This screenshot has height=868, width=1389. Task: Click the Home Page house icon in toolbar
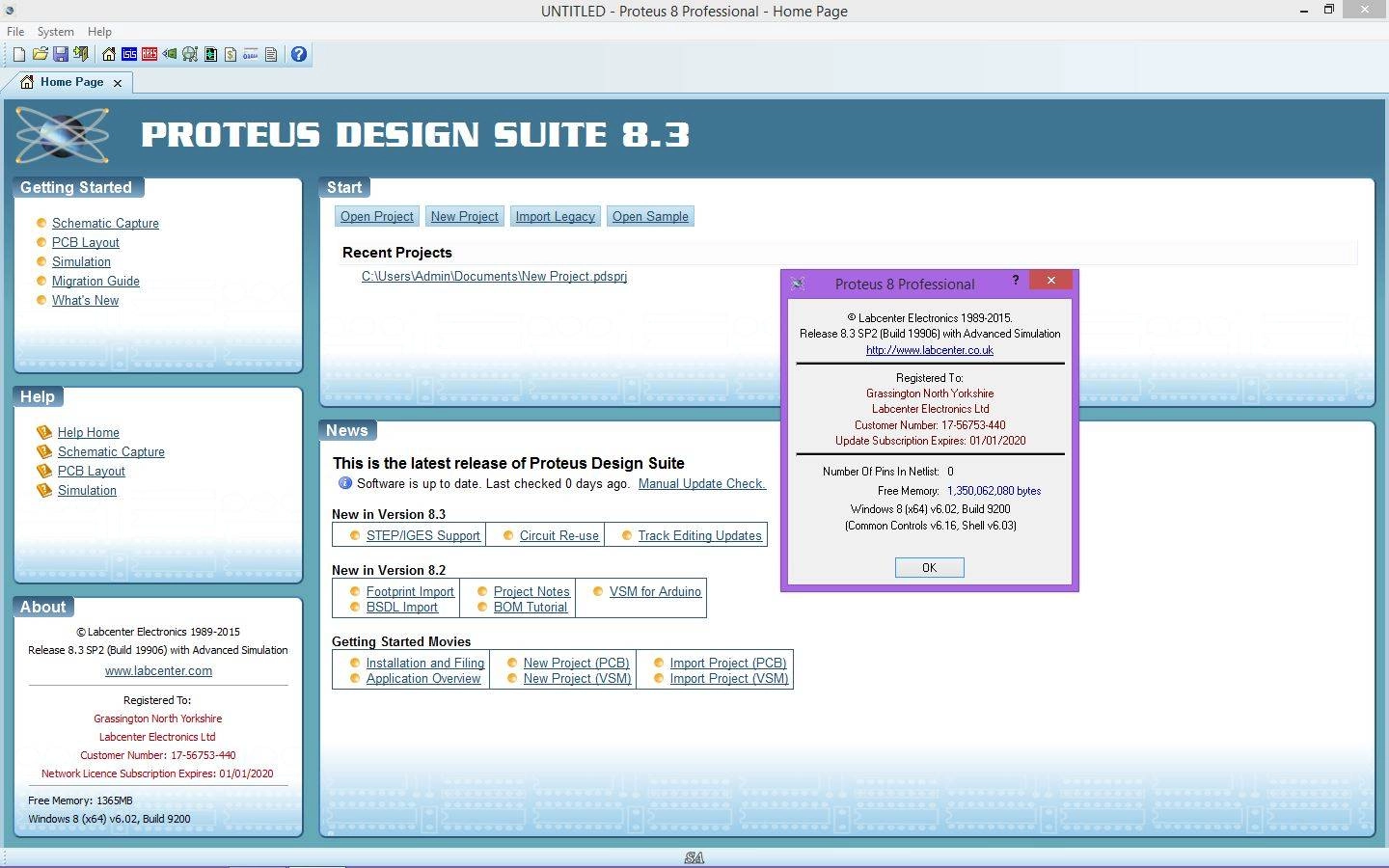(x=109, y=54)
